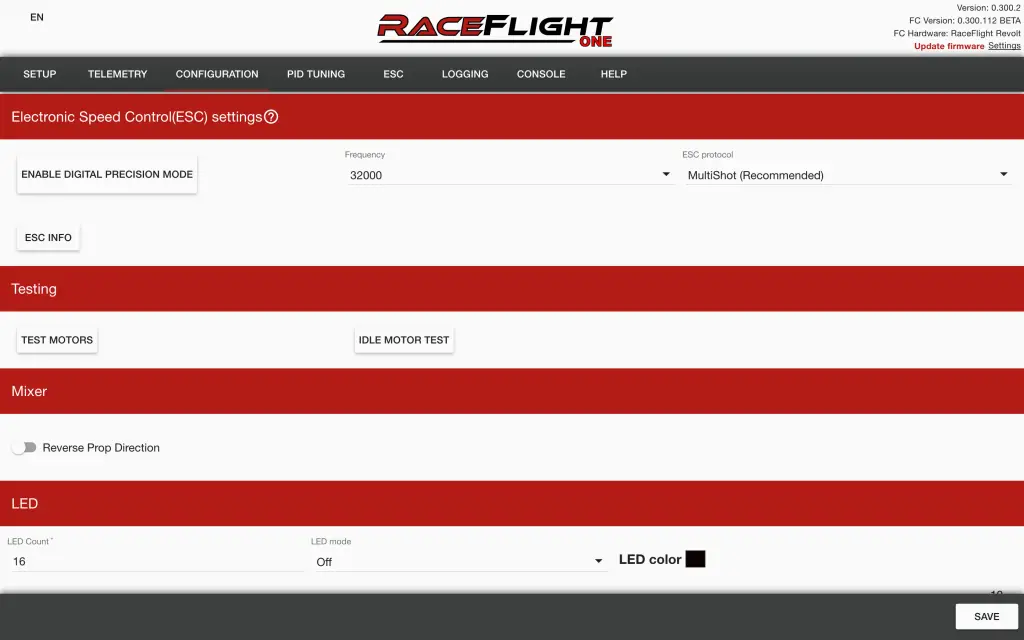Start the motor test
The height and width of the screenshot is (640, 1024).
click(56, 339)
